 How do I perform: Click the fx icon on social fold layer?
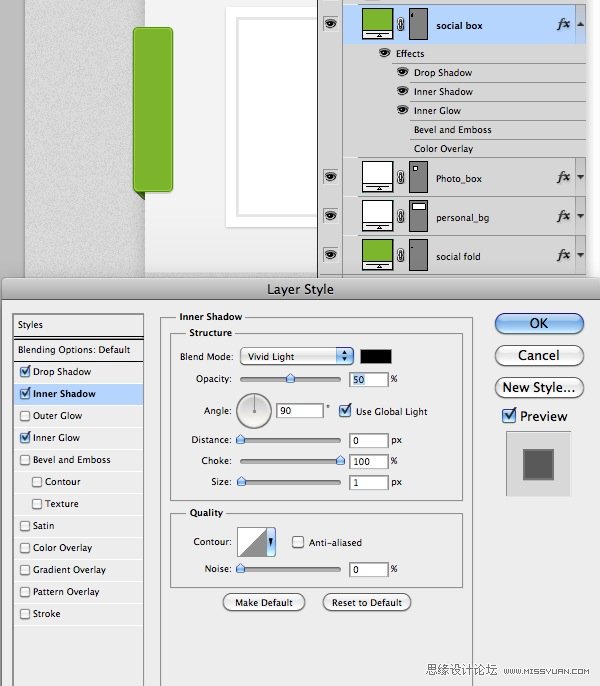564,255
